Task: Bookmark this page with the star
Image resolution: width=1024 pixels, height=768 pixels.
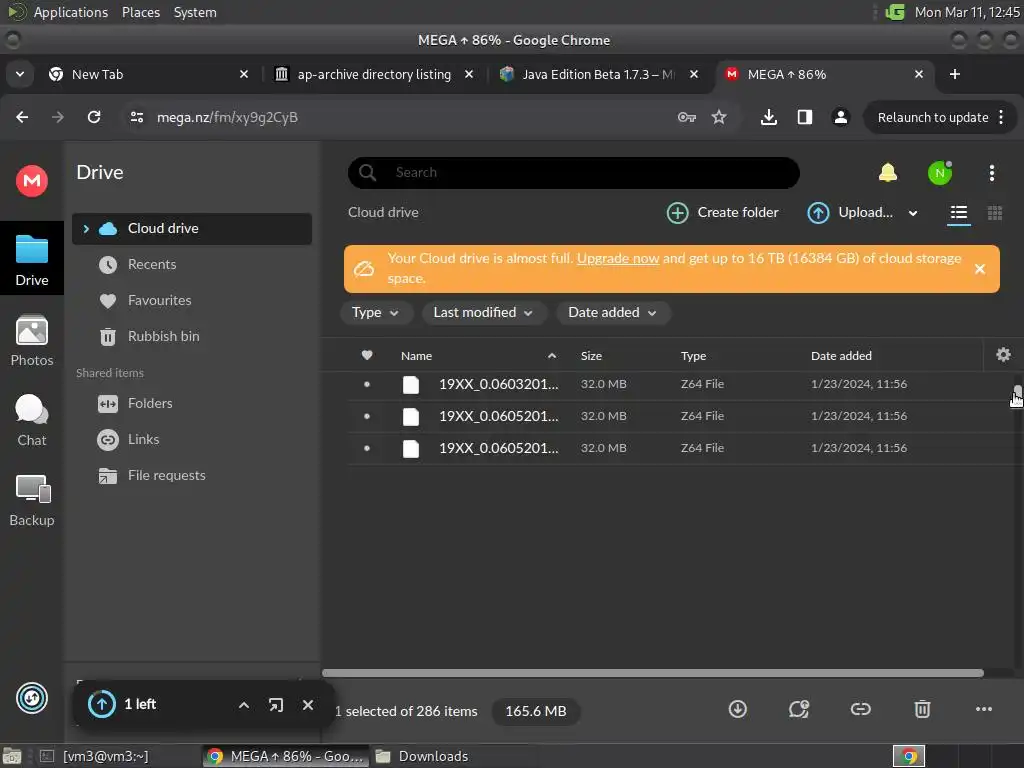Action: pos(718,117)
